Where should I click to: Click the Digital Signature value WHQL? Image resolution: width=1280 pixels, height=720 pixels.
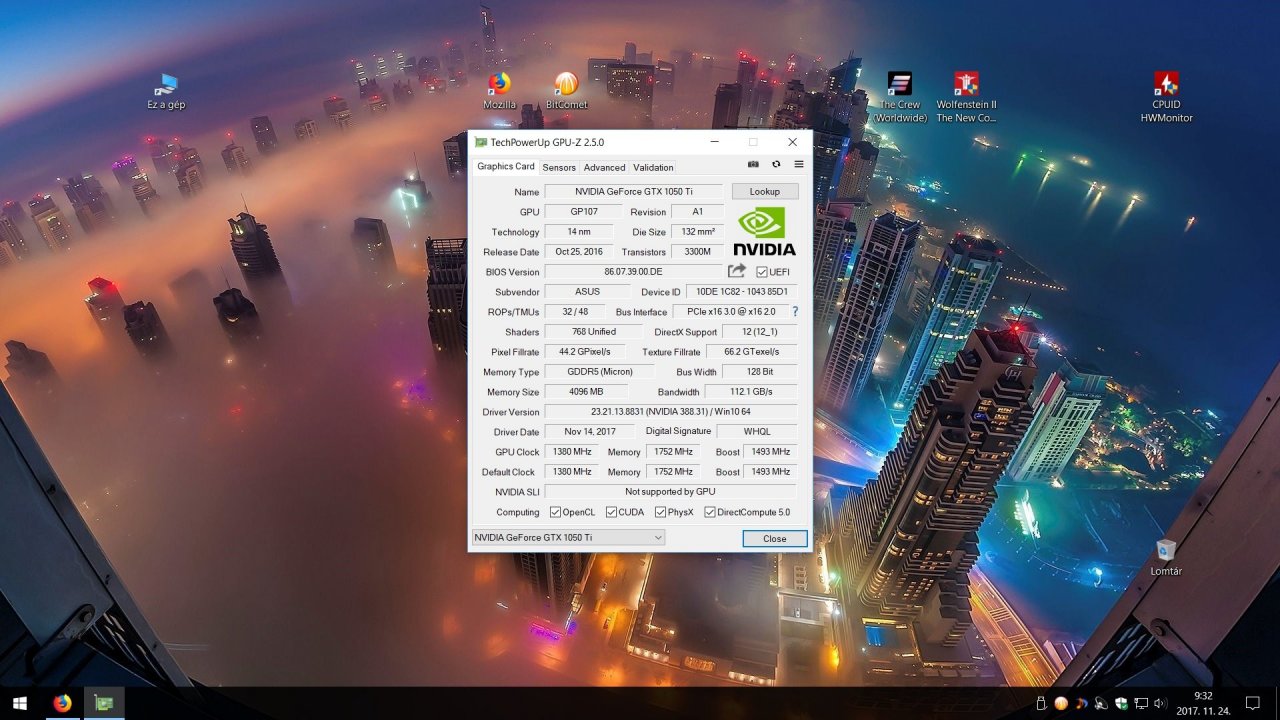point(757,432)
